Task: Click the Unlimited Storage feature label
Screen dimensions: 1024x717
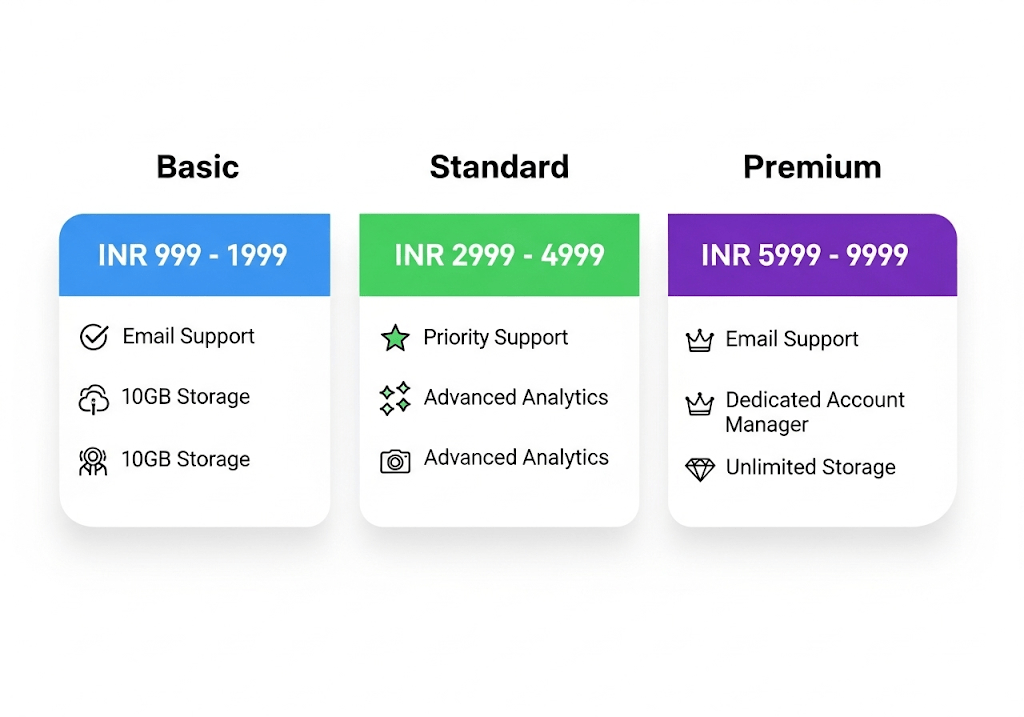Action: (x=810, y=467)
